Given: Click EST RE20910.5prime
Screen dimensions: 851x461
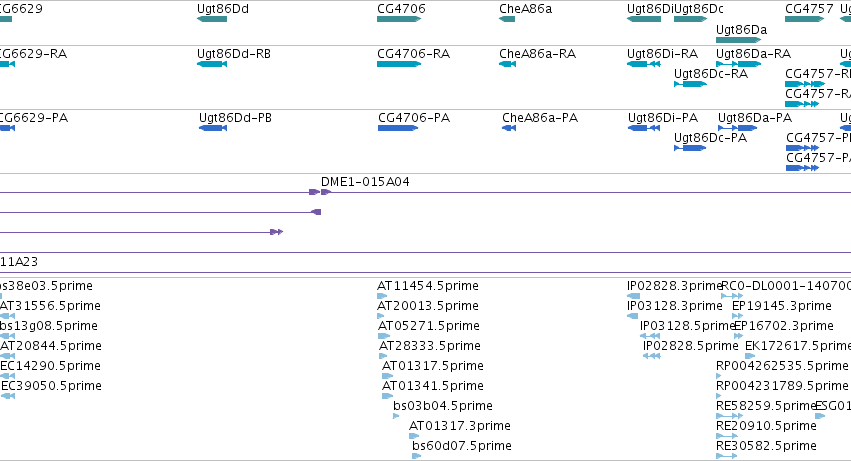Looking at the screenshot, I should (x=766, y=426).
